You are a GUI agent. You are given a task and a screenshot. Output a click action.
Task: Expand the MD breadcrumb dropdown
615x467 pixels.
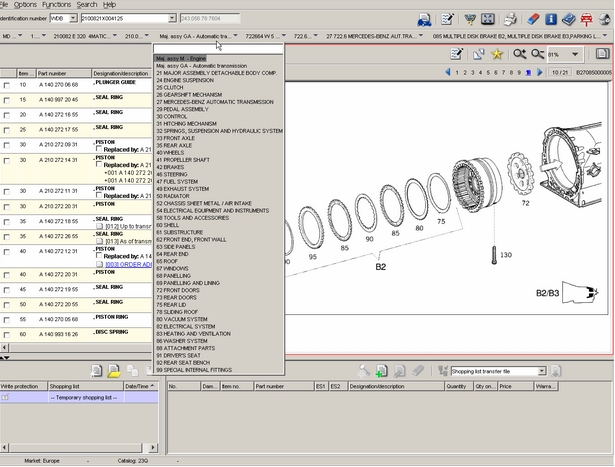click(x=20, y=36)
